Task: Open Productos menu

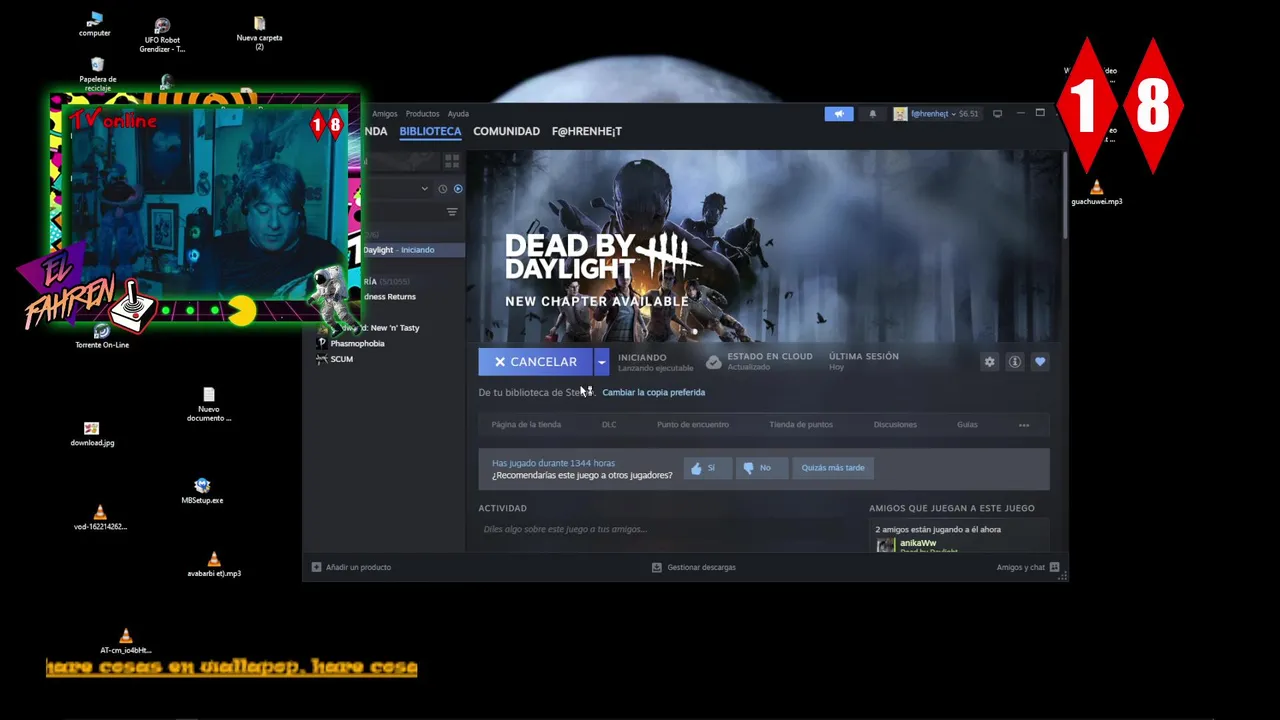Action: 422,114
